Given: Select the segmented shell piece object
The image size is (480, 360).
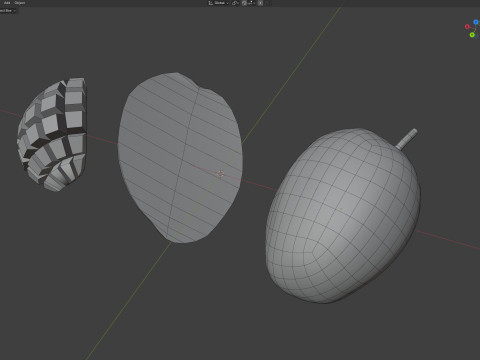Looking at the screenshot, I should 52,134.
